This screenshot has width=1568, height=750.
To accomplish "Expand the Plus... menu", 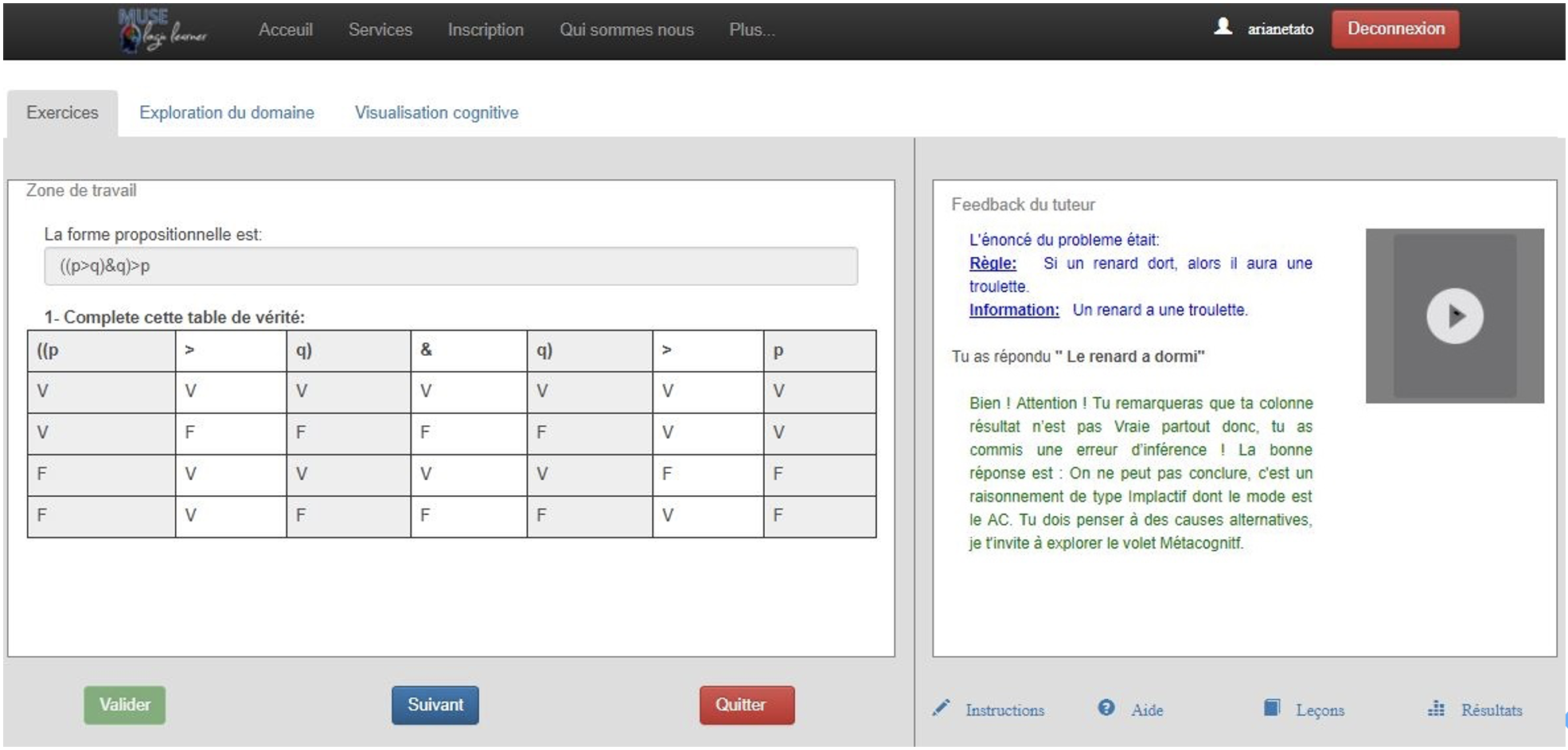I will point(751,29).
